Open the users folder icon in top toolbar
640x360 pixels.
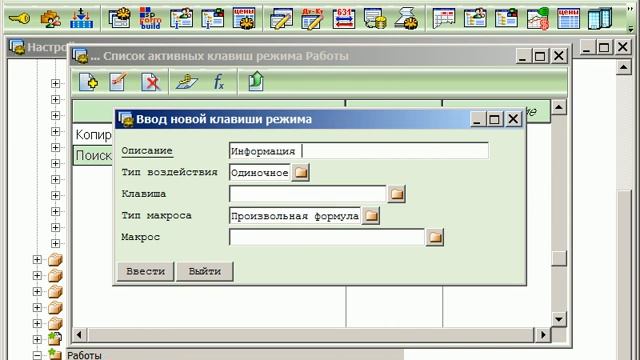tap(50, 18)
